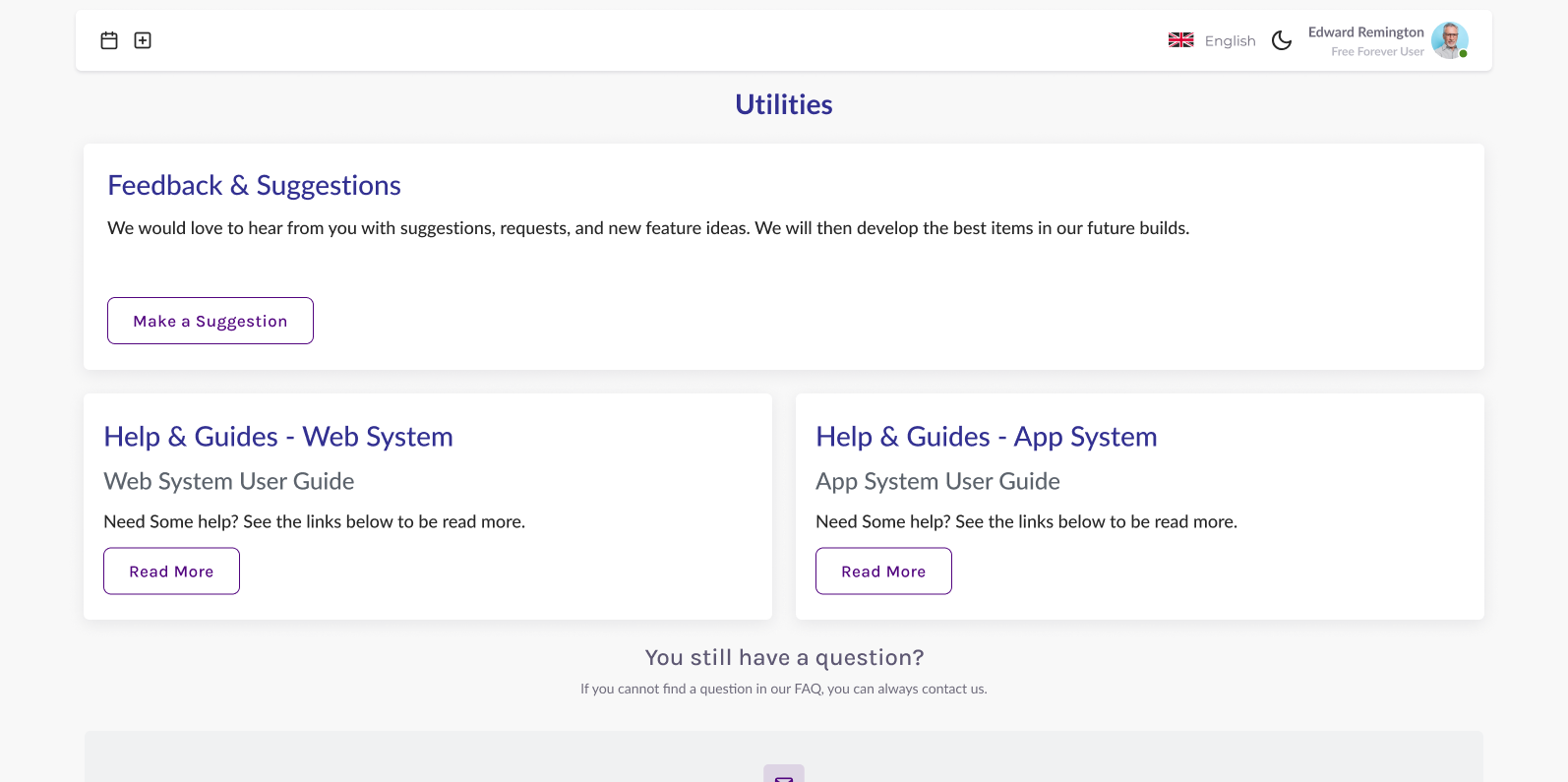Click the add-new plus square icon
This screenshot has height=782, width=1568.
(x=143, y=40)
